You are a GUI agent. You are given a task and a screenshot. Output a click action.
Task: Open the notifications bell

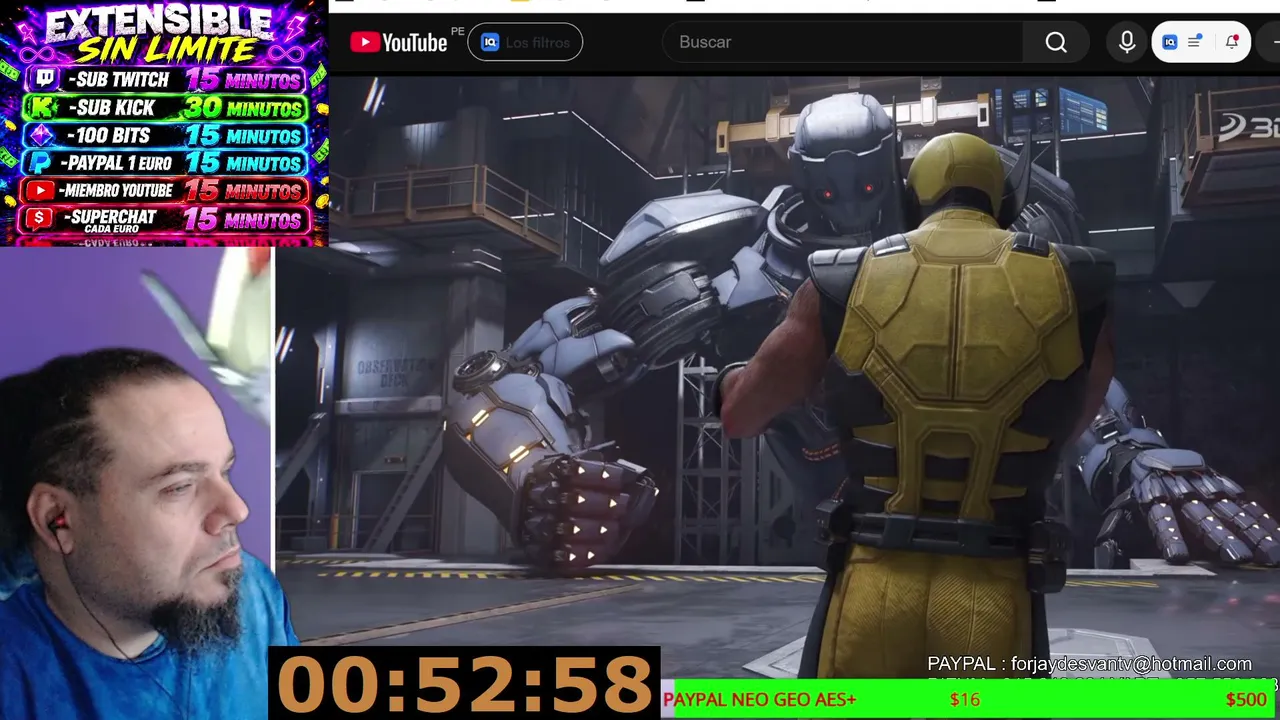(x=1231, y=42)
